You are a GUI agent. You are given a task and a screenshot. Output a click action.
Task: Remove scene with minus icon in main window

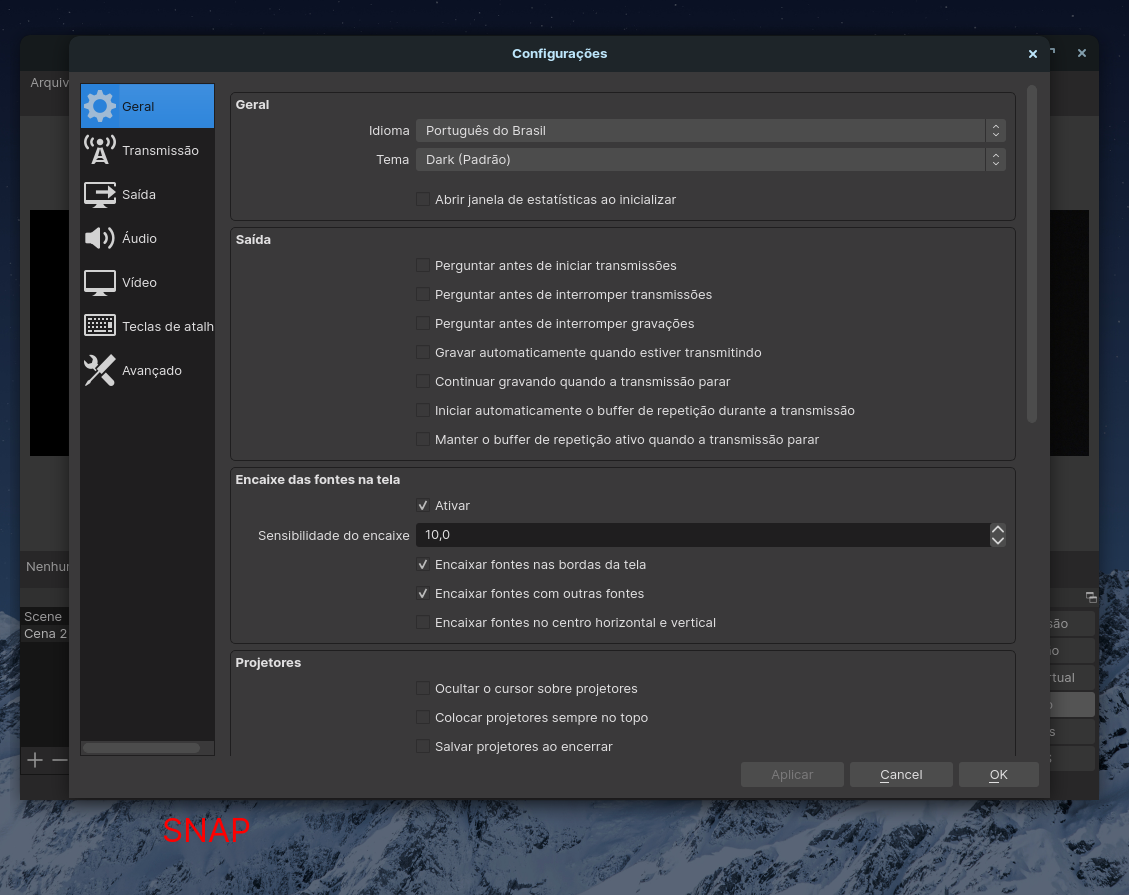60,760
